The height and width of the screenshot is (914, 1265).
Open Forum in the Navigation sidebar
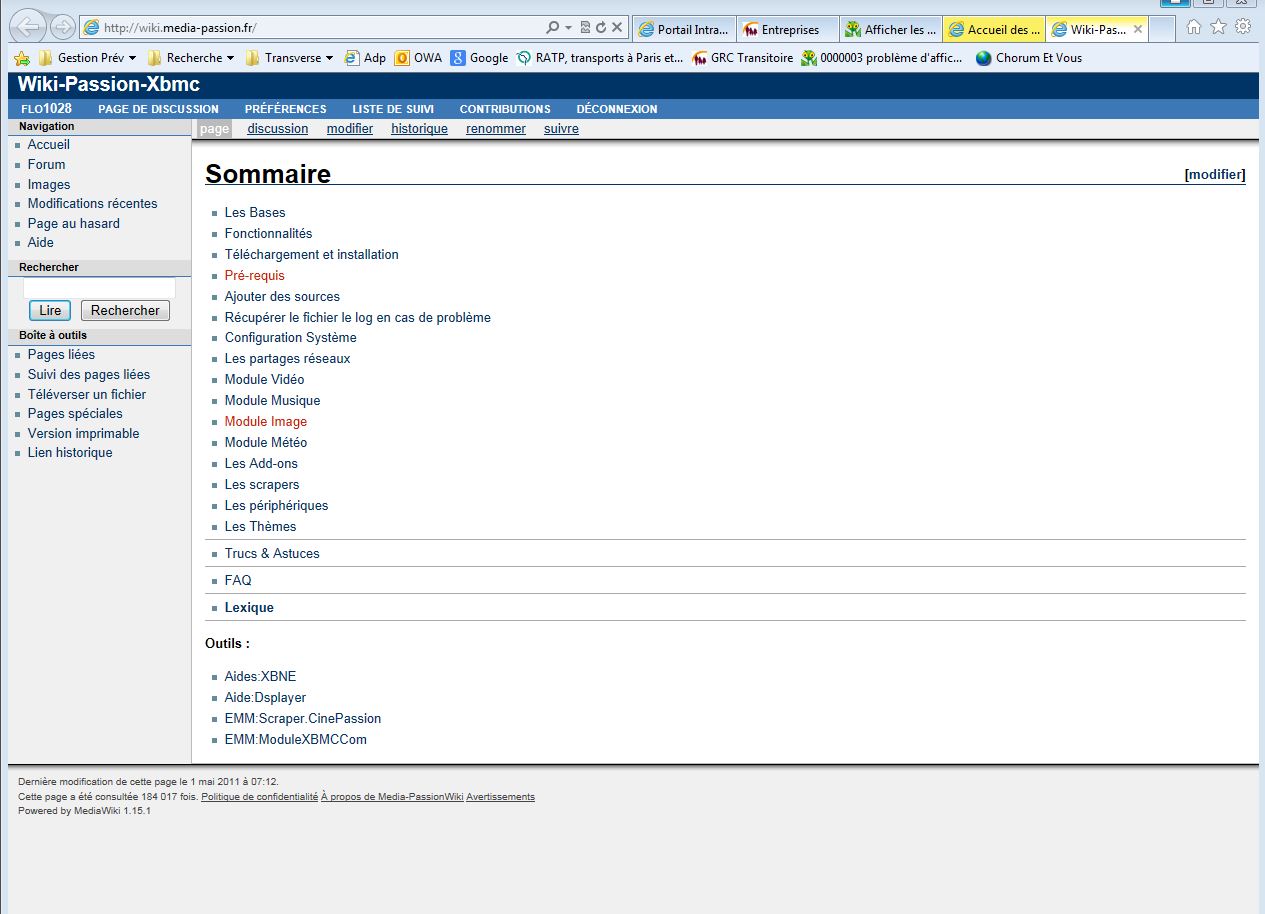click(46, 164)
